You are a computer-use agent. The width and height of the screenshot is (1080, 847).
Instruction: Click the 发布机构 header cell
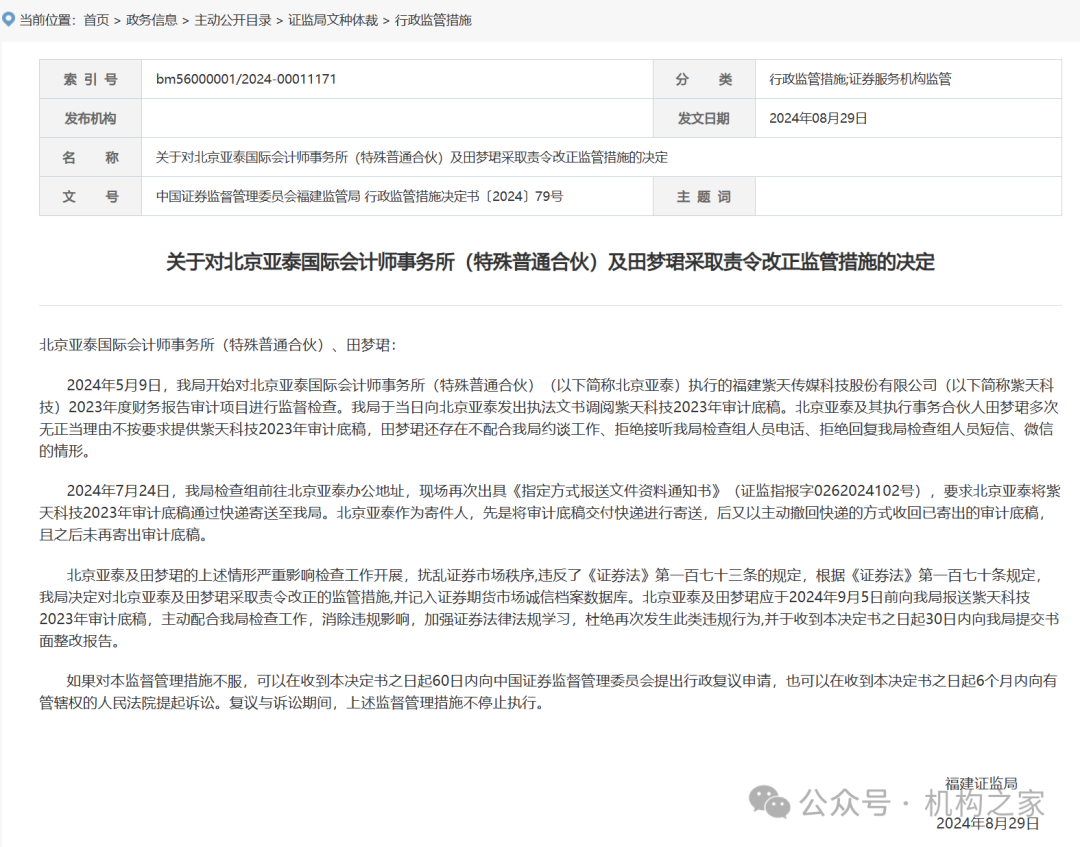click(x=90, y=118)
